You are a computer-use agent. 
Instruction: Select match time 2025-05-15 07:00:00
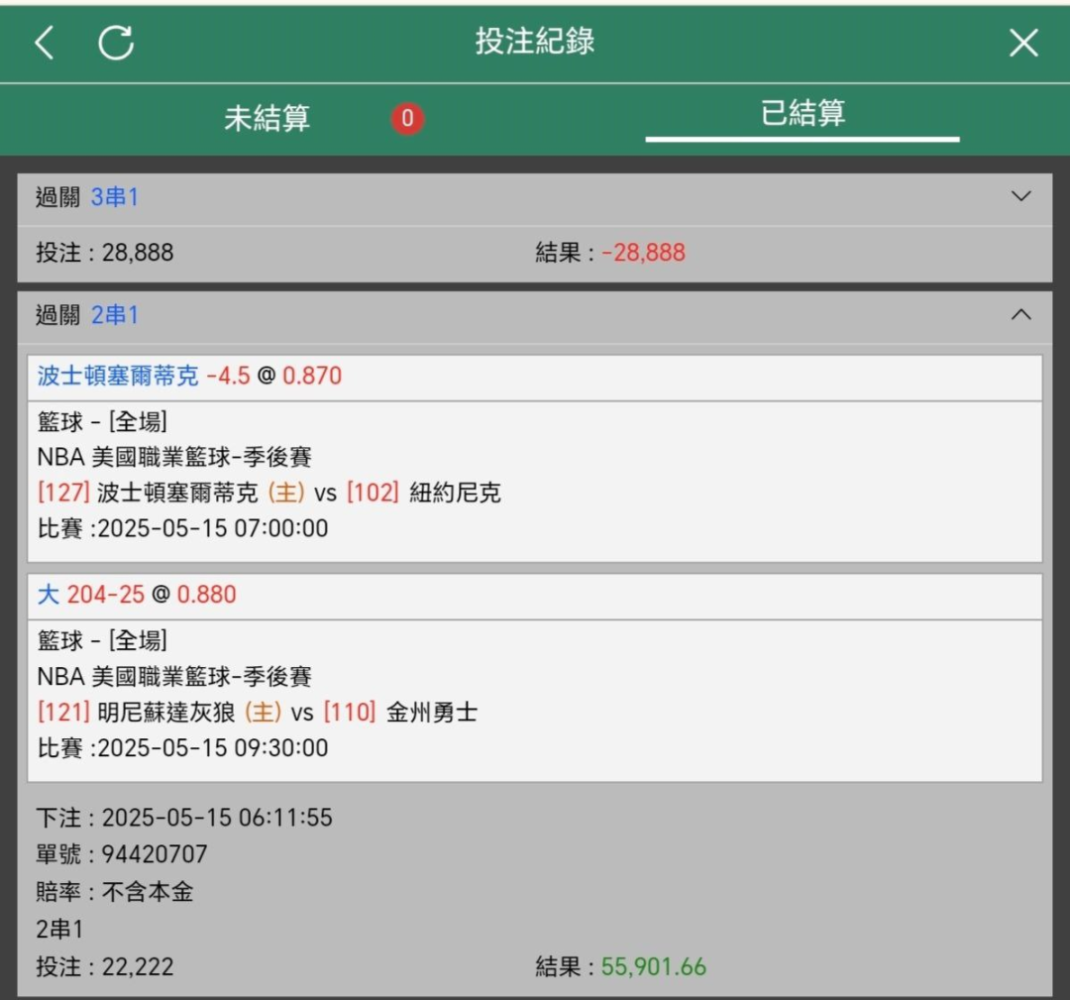pos(213,528)
